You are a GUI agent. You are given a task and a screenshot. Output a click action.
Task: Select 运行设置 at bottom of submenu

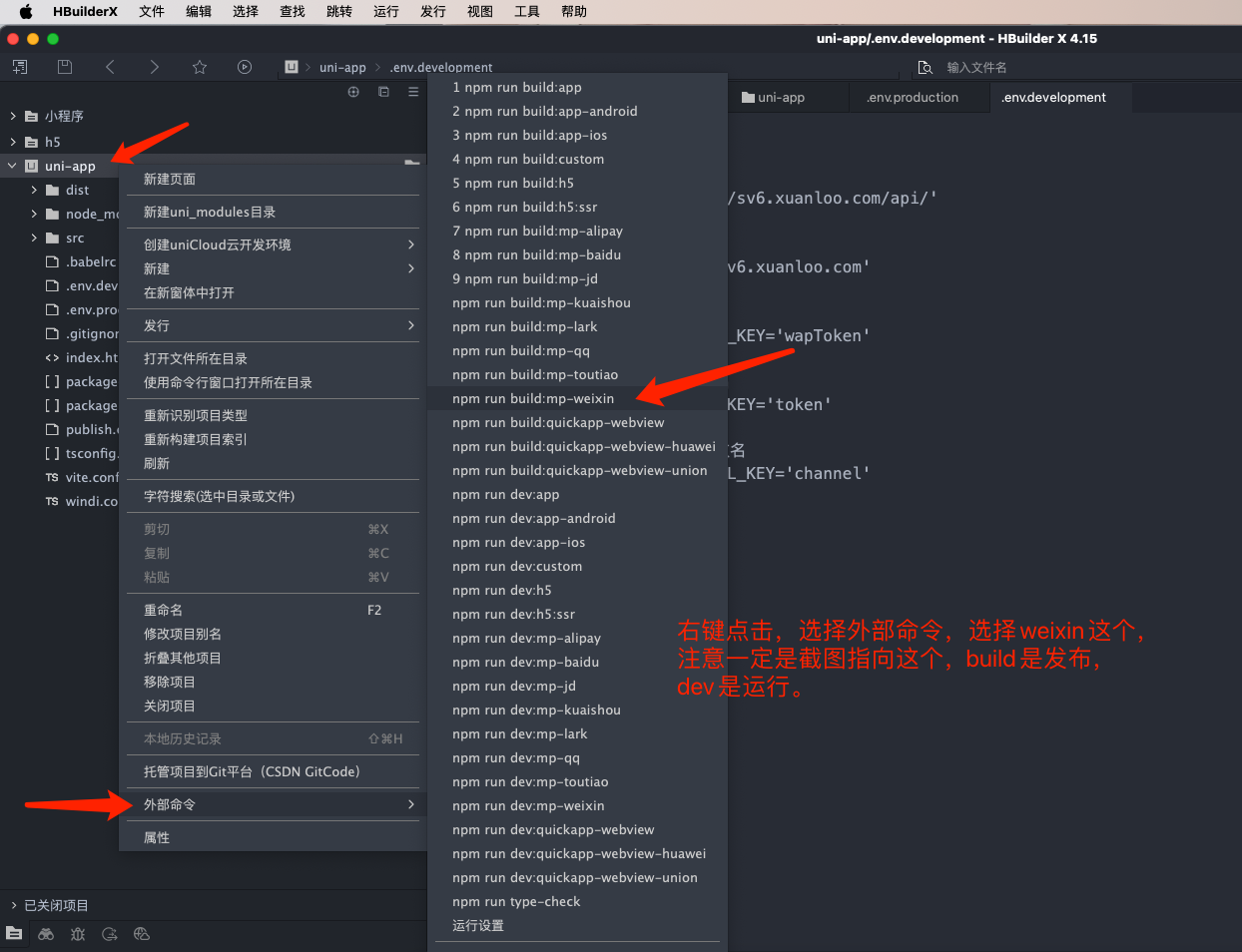tap(577, 925)
